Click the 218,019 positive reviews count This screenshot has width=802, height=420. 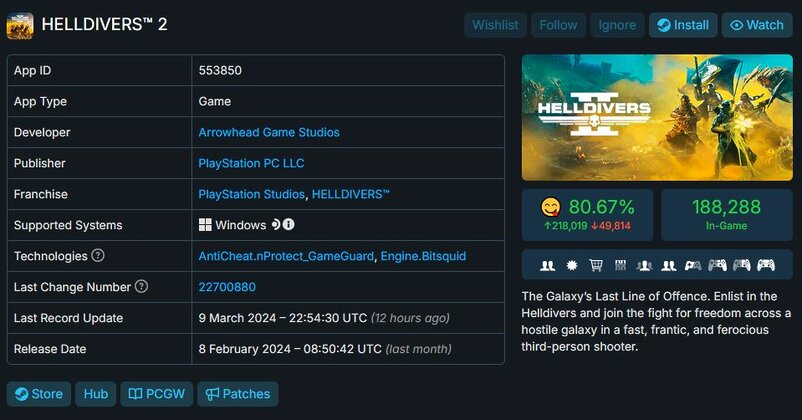coord(566,226)
